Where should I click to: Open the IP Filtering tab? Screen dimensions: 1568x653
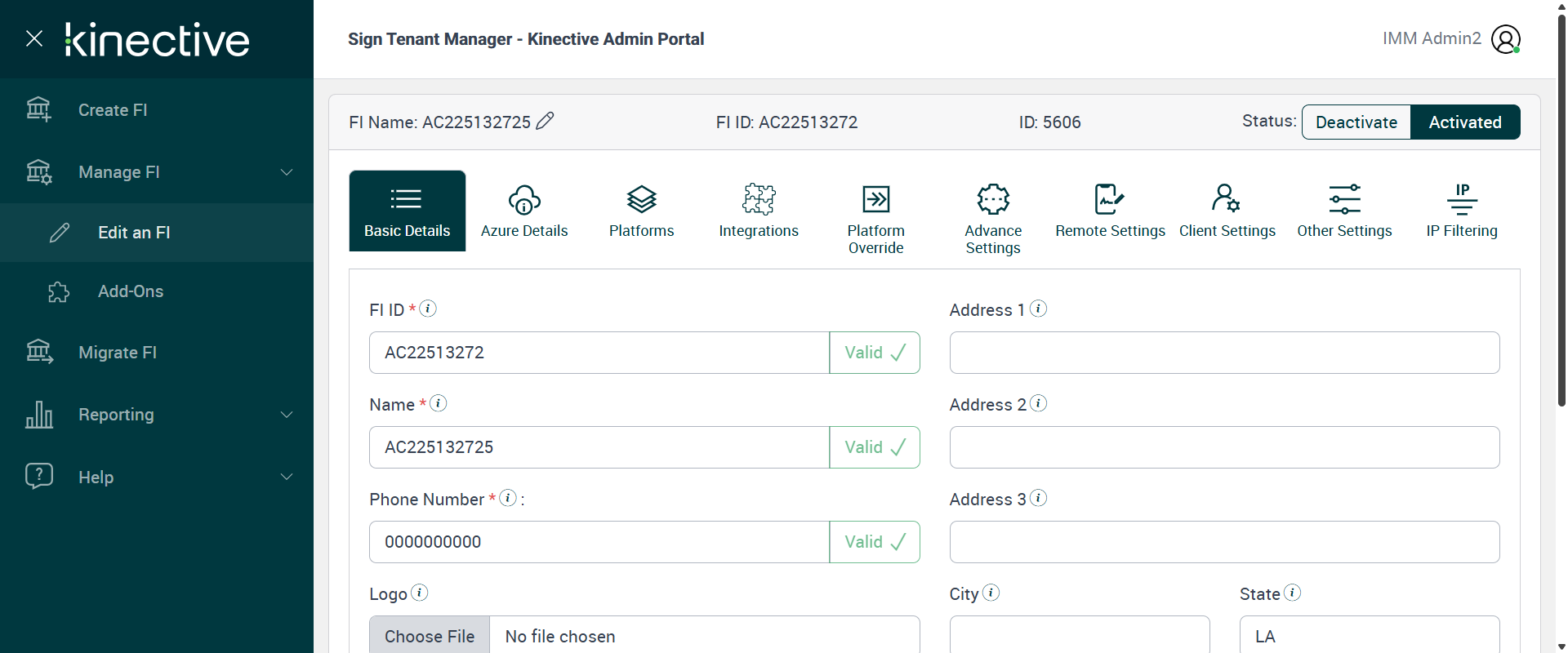(x=1462, y=211)
